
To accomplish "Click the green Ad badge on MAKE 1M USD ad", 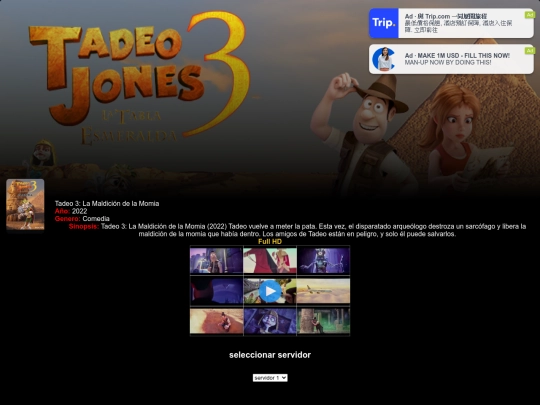I will click(x=530, y=51).
